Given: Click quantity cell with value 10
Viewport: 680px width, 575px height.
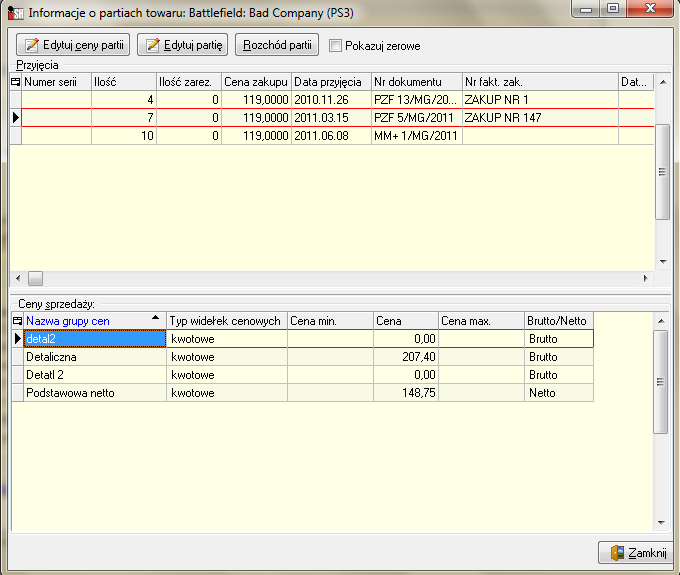Looking at the screenshot, I should click(124, 136).
